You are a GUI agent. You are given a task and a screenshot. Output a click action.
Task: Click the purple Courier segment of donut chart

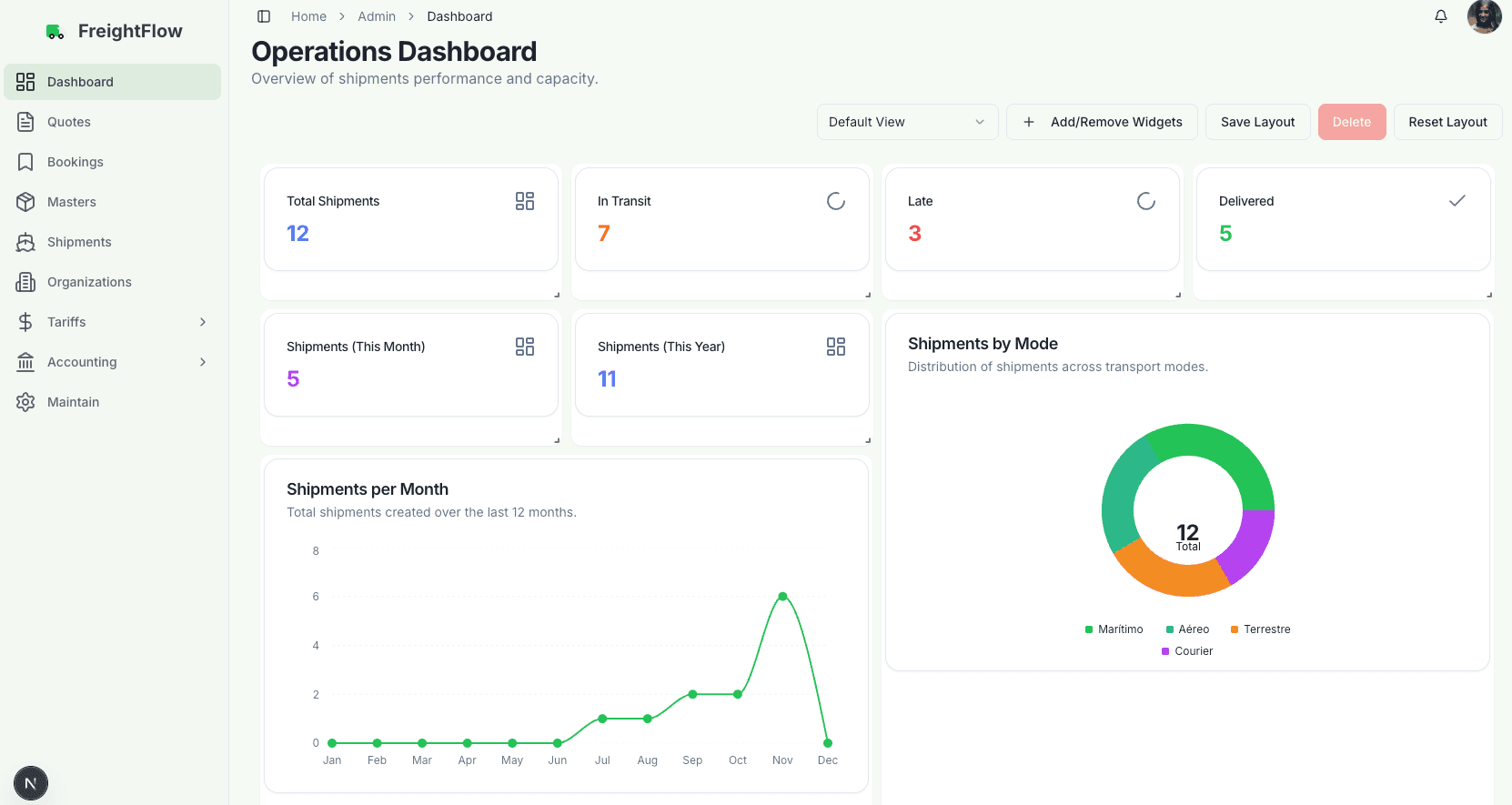(1251, 544)
